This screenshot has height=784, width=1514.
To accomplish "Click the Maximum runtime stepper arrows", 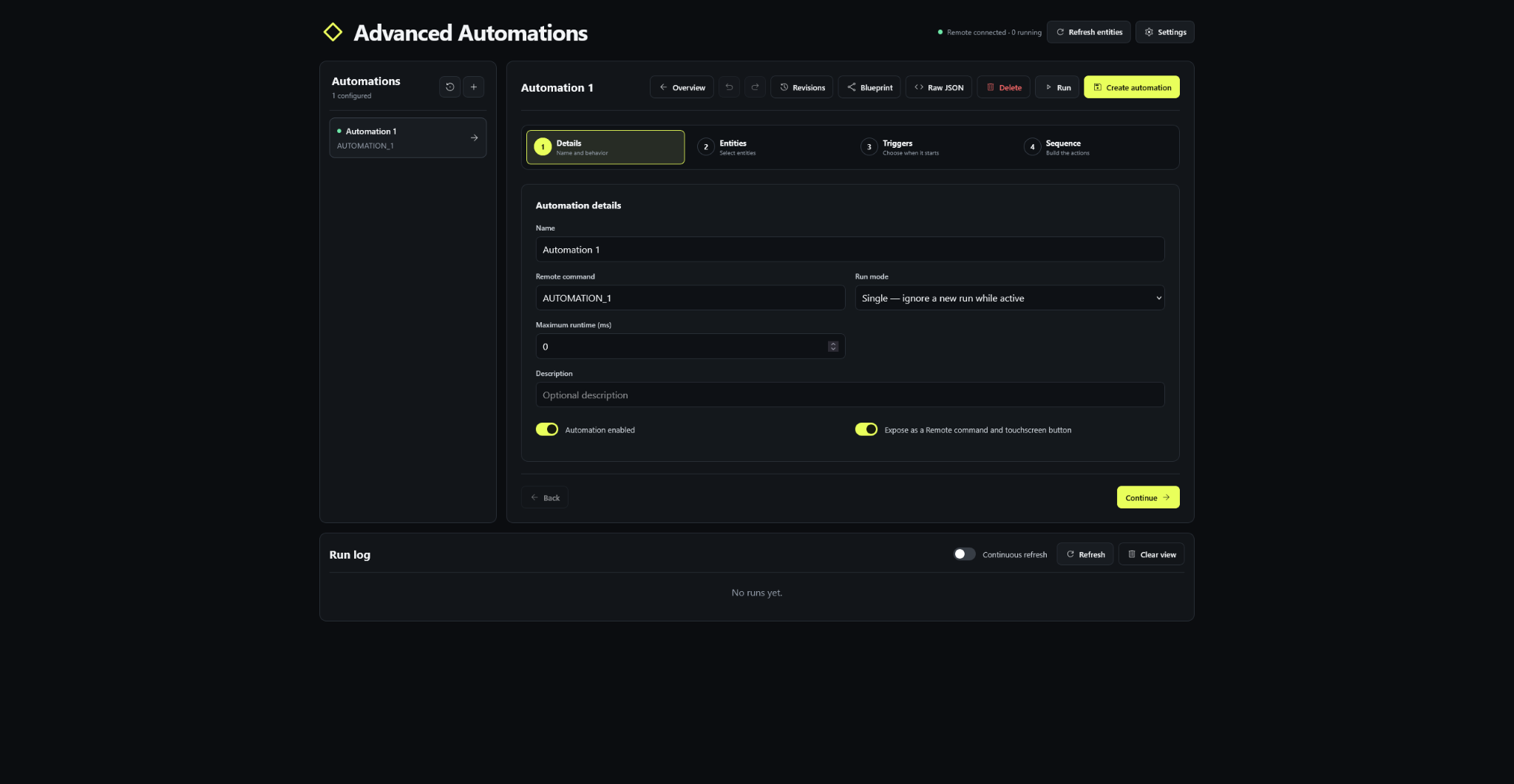I will coord(833,347).
